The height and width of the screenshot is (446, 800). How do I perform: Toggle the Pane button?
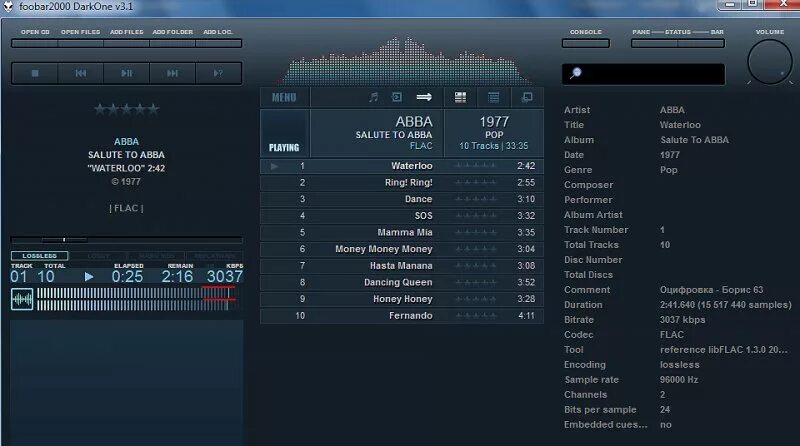[x=654, y=43]
